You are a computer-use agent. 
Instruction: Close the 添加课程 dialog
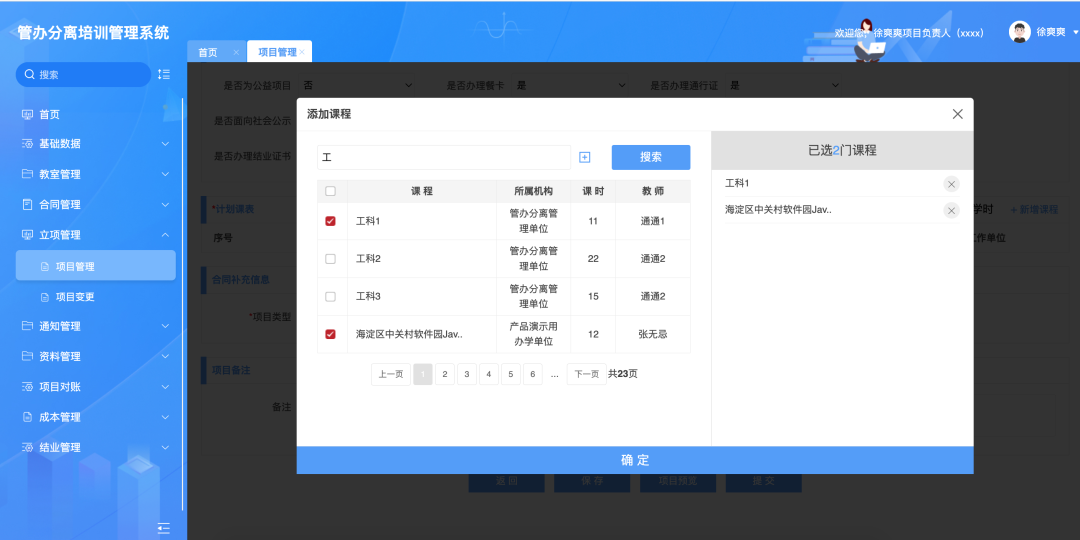tap(957, 114)
